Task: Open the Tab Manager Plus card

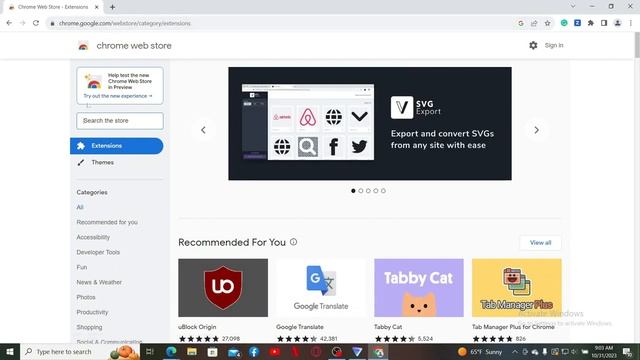Action: click(517, 300)
